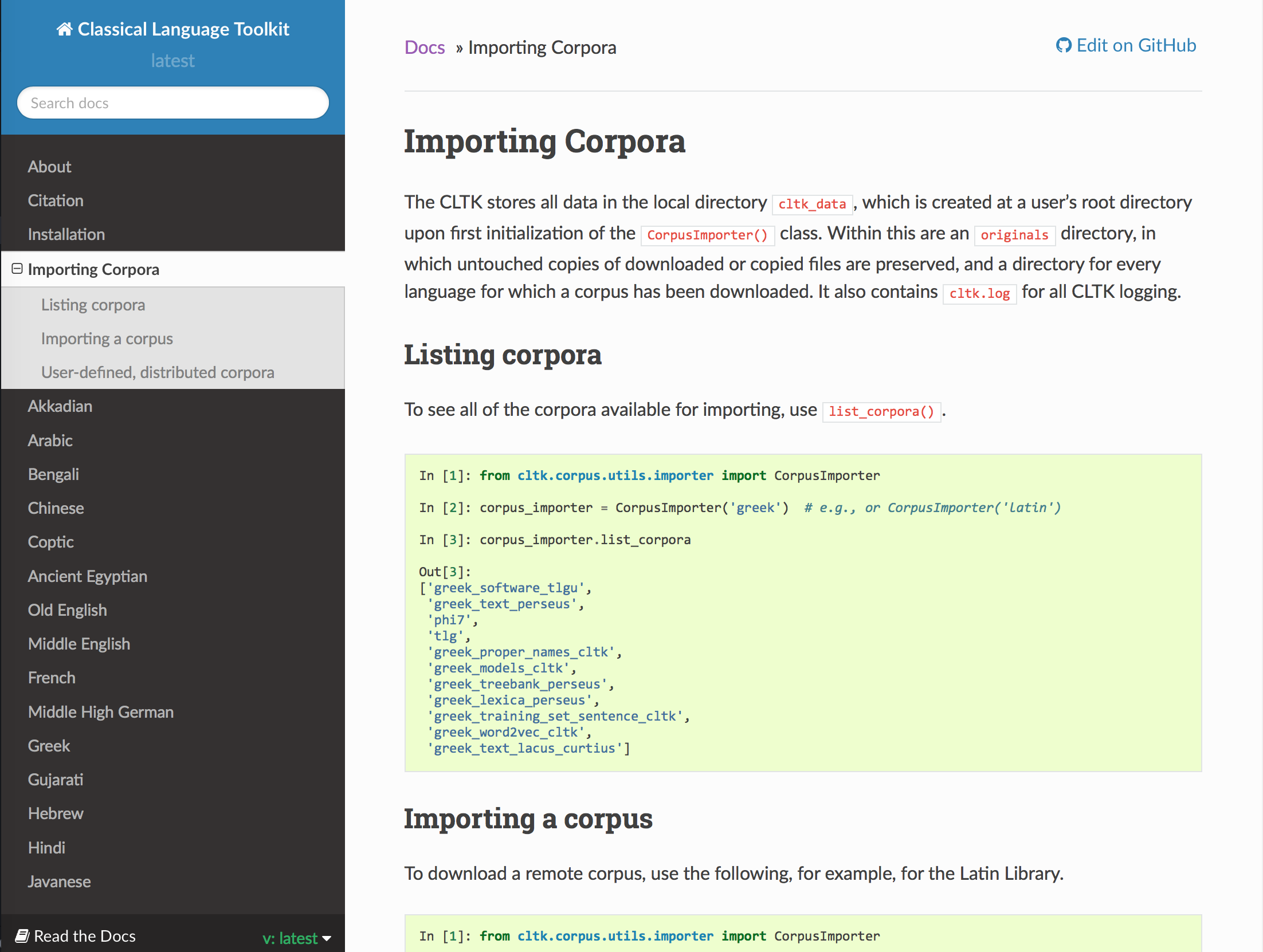Click the GitHub octocat icon
Image resolution: width=1263 pixels, height=952 pixels.
click(1063, 45)
